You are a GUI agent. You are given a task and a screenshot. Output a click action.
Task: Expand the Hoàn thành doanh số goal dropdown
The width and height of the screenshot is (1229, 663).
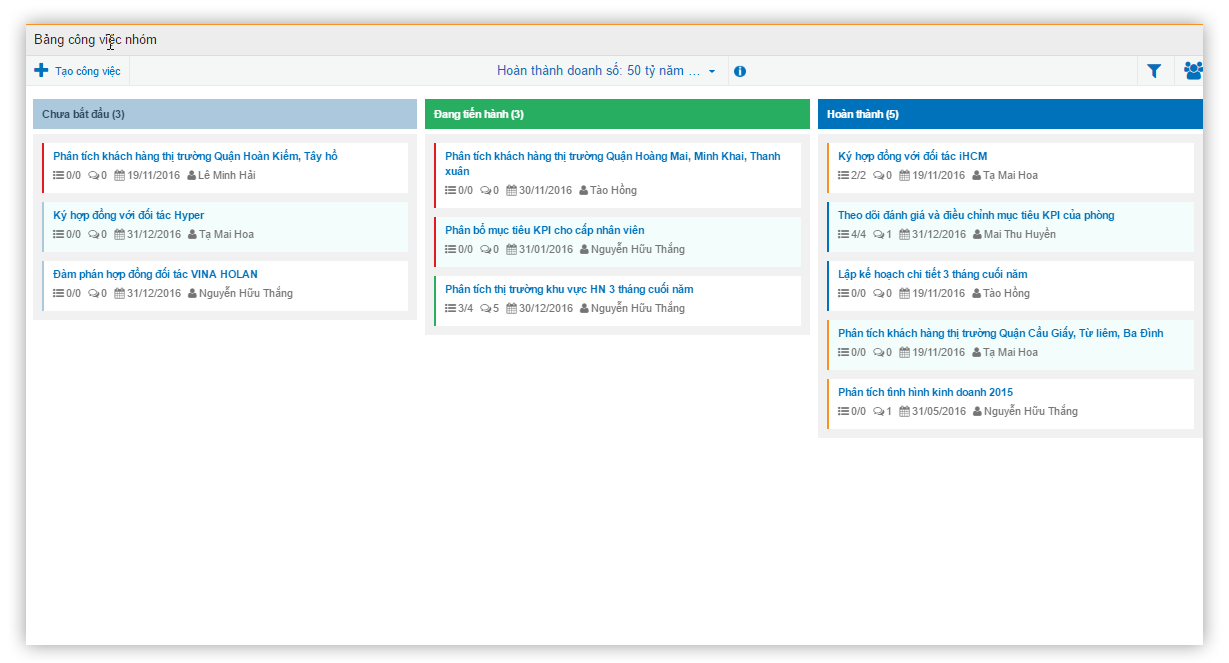[712, 72]
